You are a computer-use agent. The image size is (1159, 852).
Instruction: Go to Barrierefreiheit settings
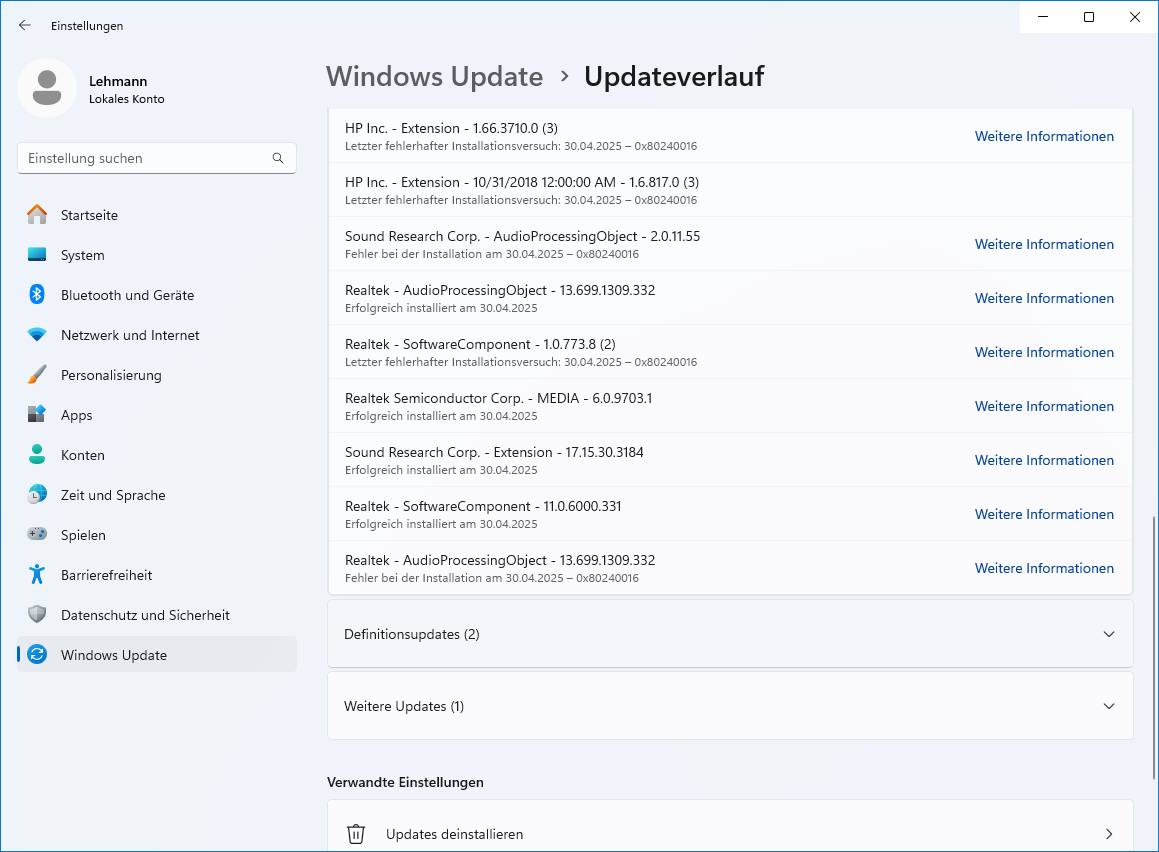(157, 574)
